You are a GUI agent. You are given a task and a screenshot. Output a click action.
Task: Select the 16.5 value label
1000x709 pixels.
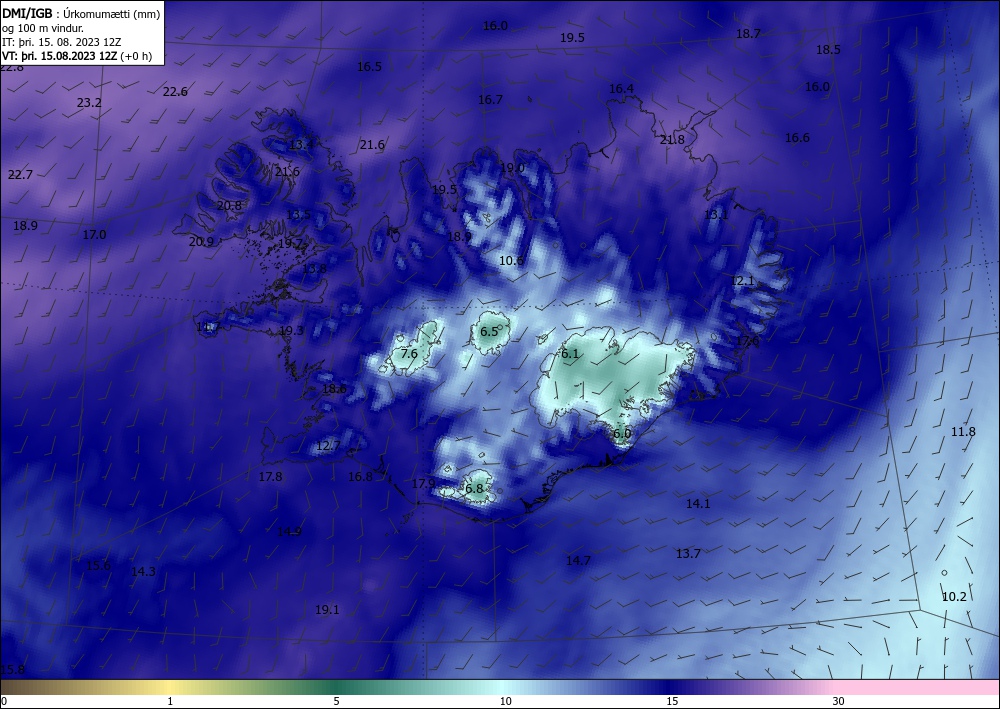pyautogui.click(x=369, y=67)
